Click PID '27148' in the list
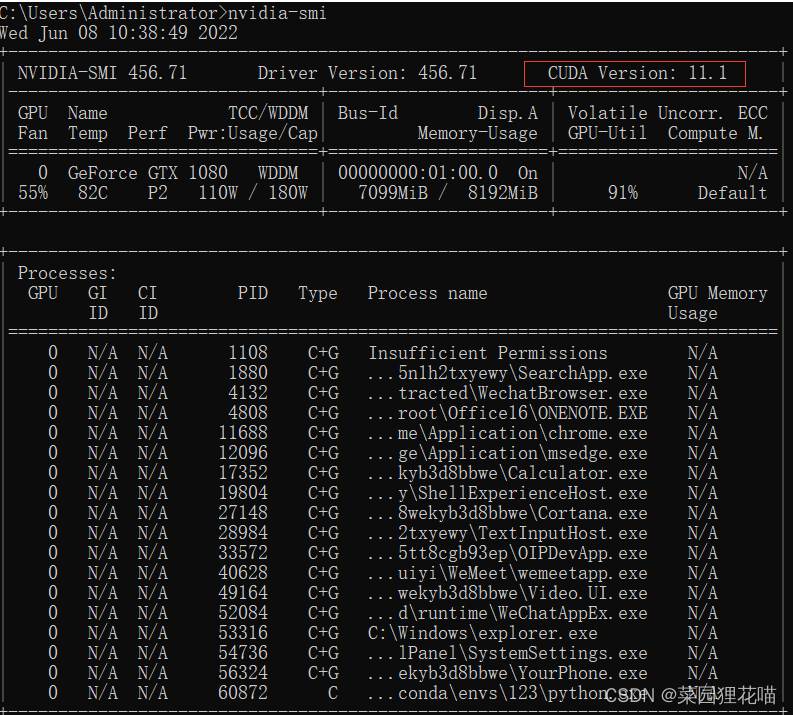Screen dimensions: 793x715 (x=243, y=513)
